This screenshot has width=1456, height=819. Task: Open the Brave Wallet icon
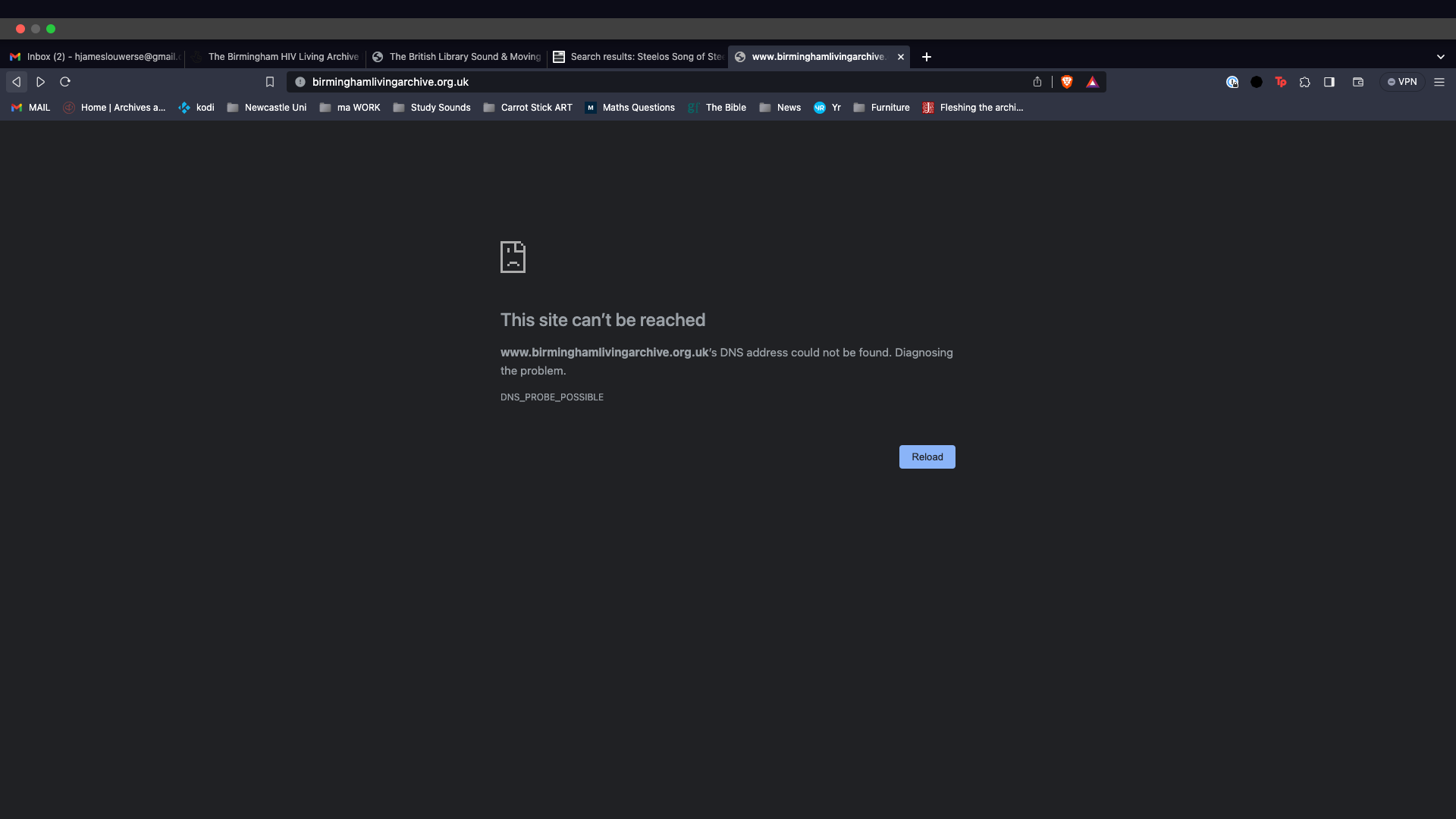click(1357, 82)
